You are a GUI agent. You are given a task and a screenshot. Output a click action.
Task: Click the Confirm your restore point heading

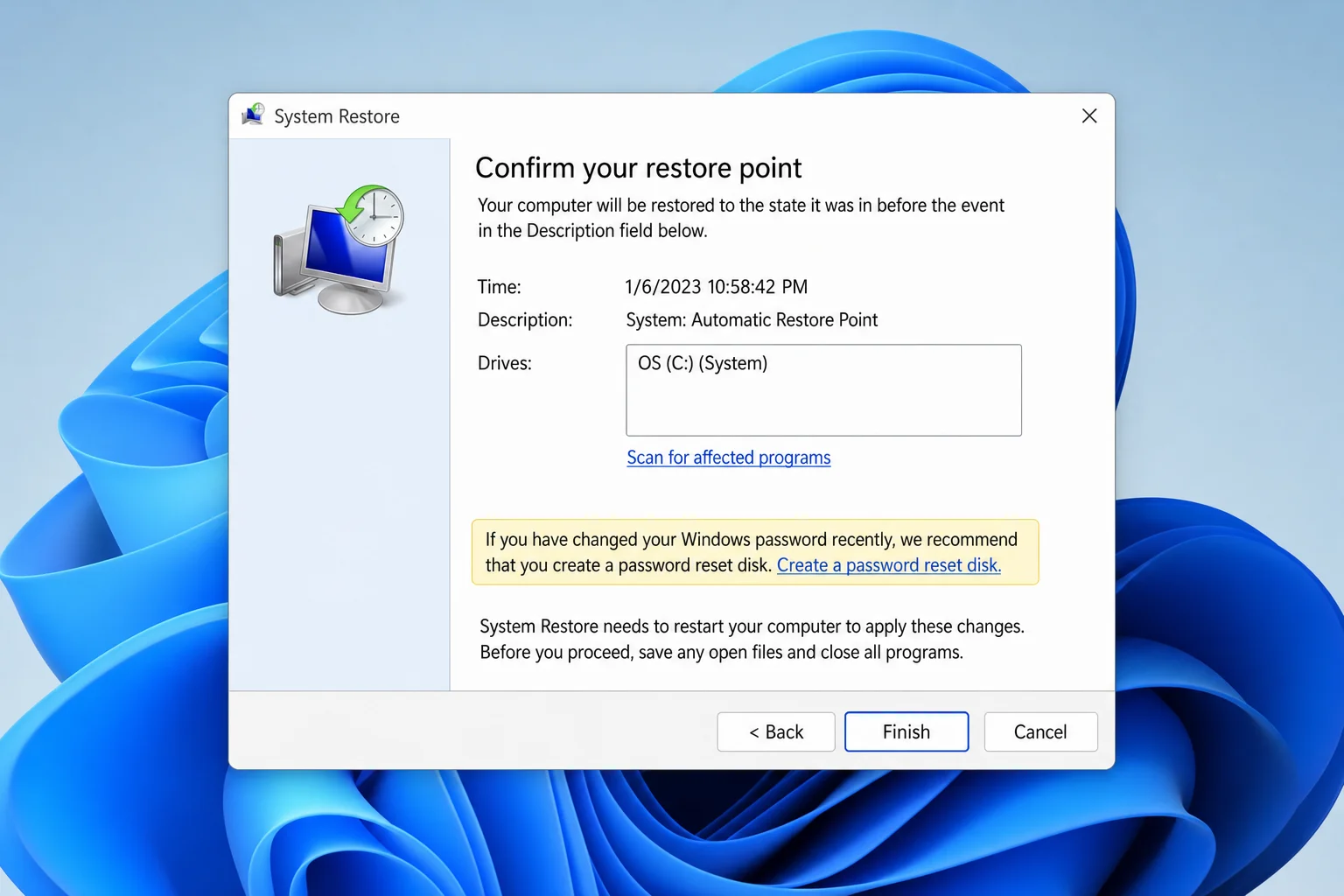[638, 168]
